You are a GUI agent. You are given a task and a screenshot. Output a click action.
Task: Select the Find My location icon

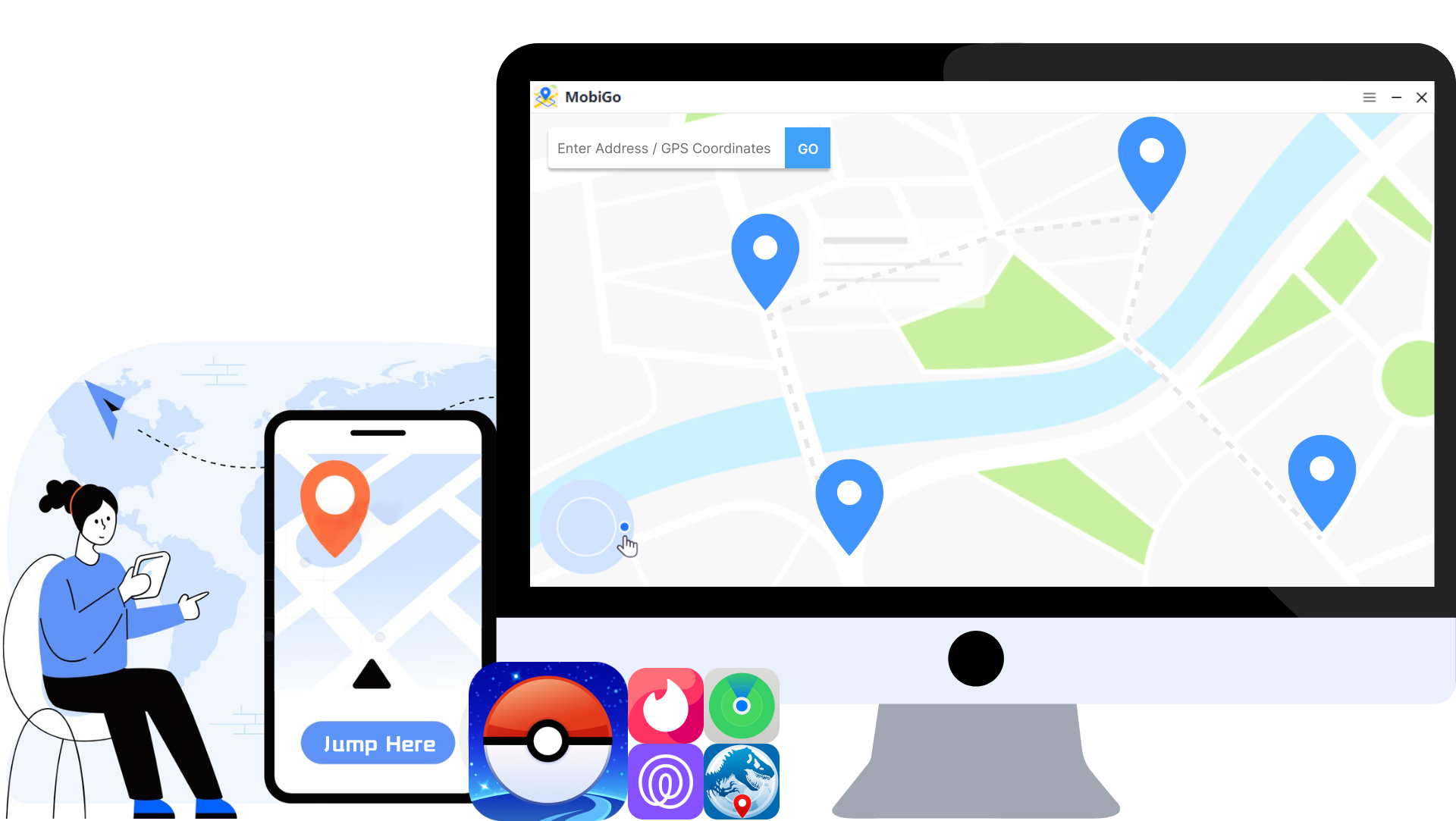tap(741, 705)
